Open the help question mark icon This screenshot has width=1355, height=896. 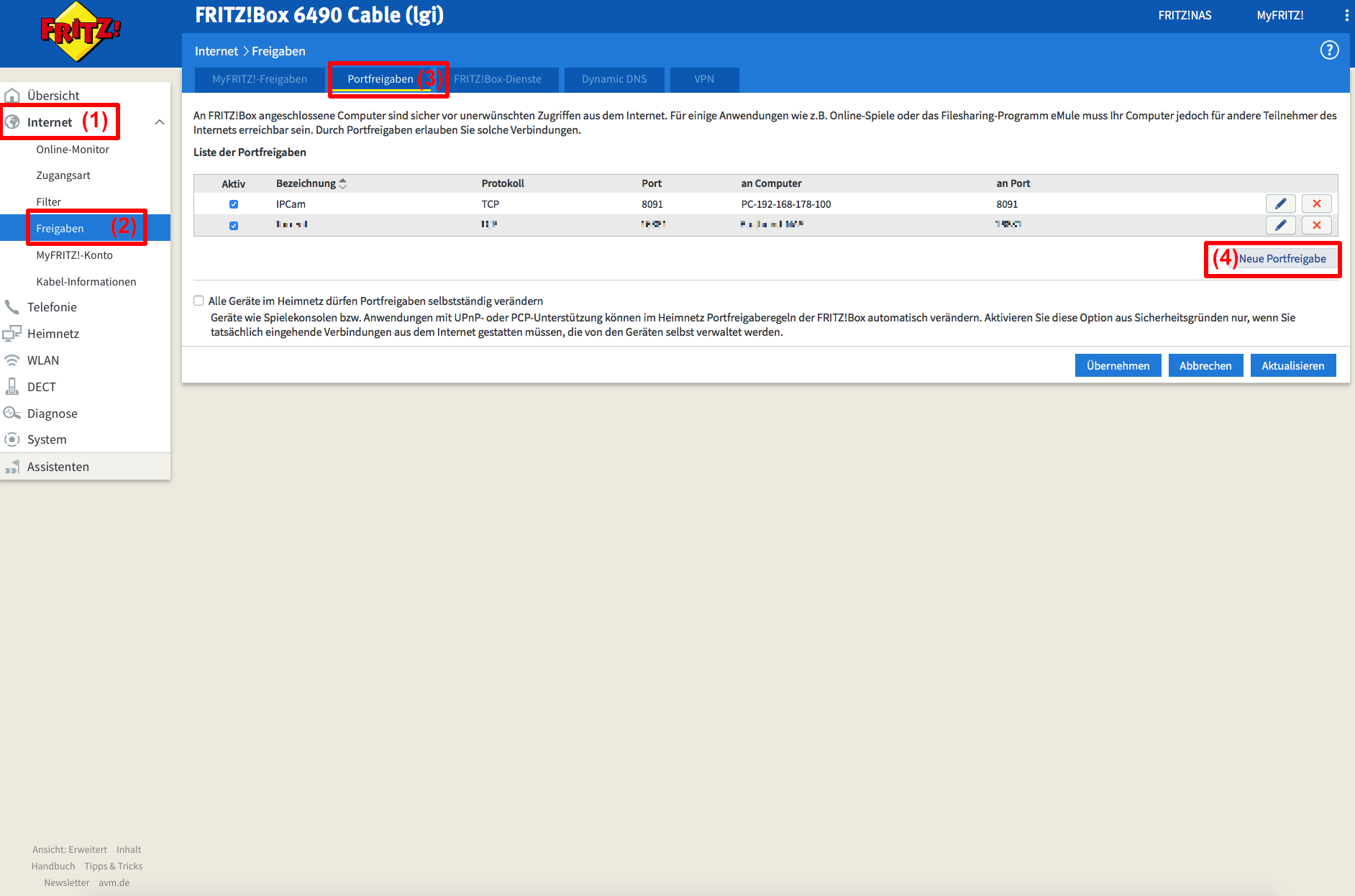pos(1329,50)
